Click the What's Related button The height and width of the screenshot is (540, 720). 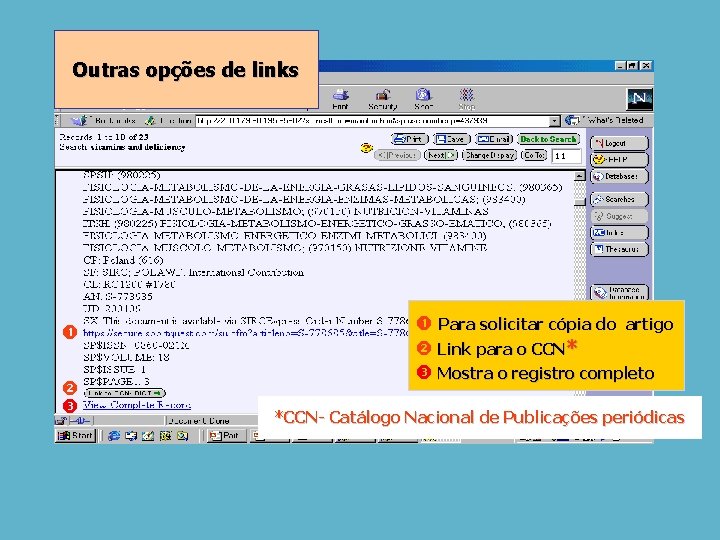coord(605,120)
